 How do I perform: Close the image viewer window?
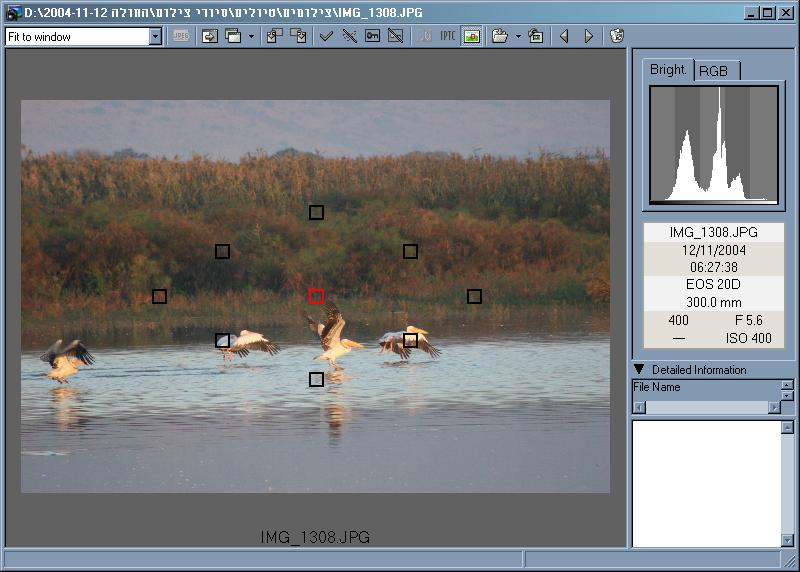click(x=786, y=13)
